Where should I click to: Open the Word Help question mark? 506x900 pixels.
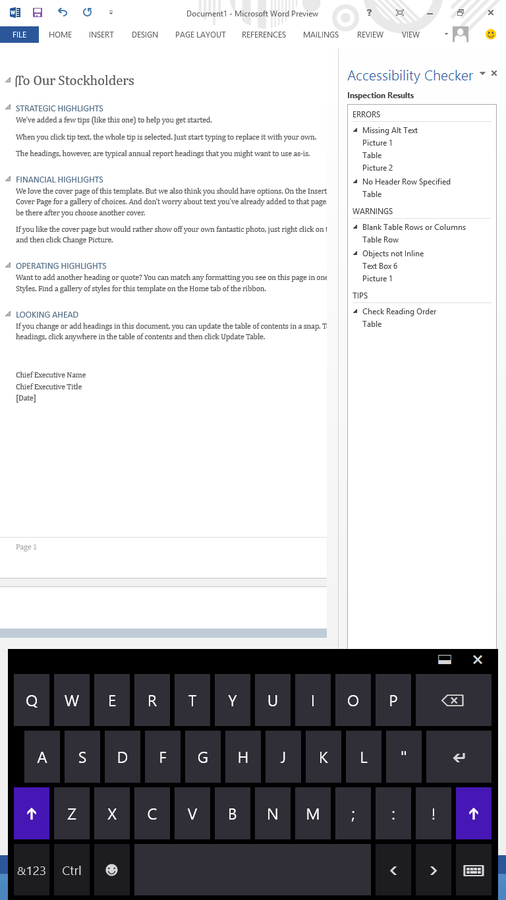tap(369, 13)
